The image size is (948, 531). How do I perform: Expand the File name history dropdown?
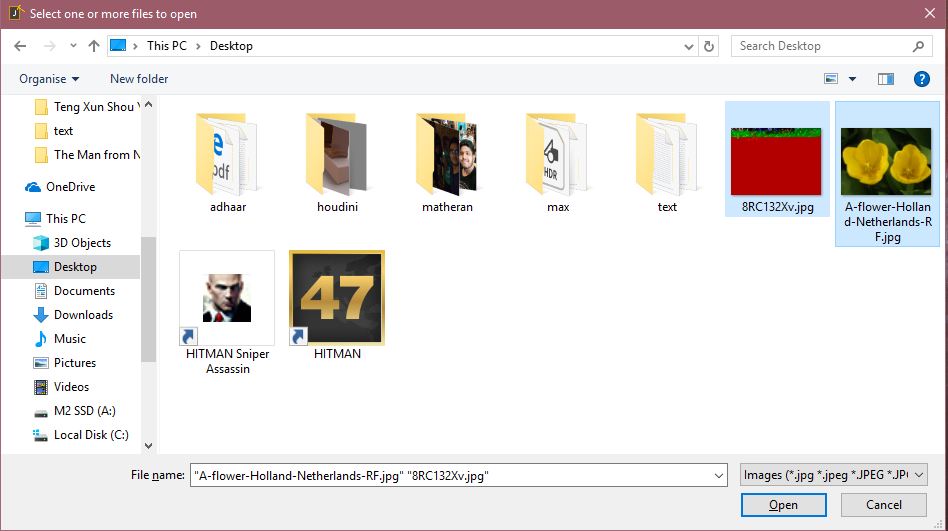(x=718, y=476)
